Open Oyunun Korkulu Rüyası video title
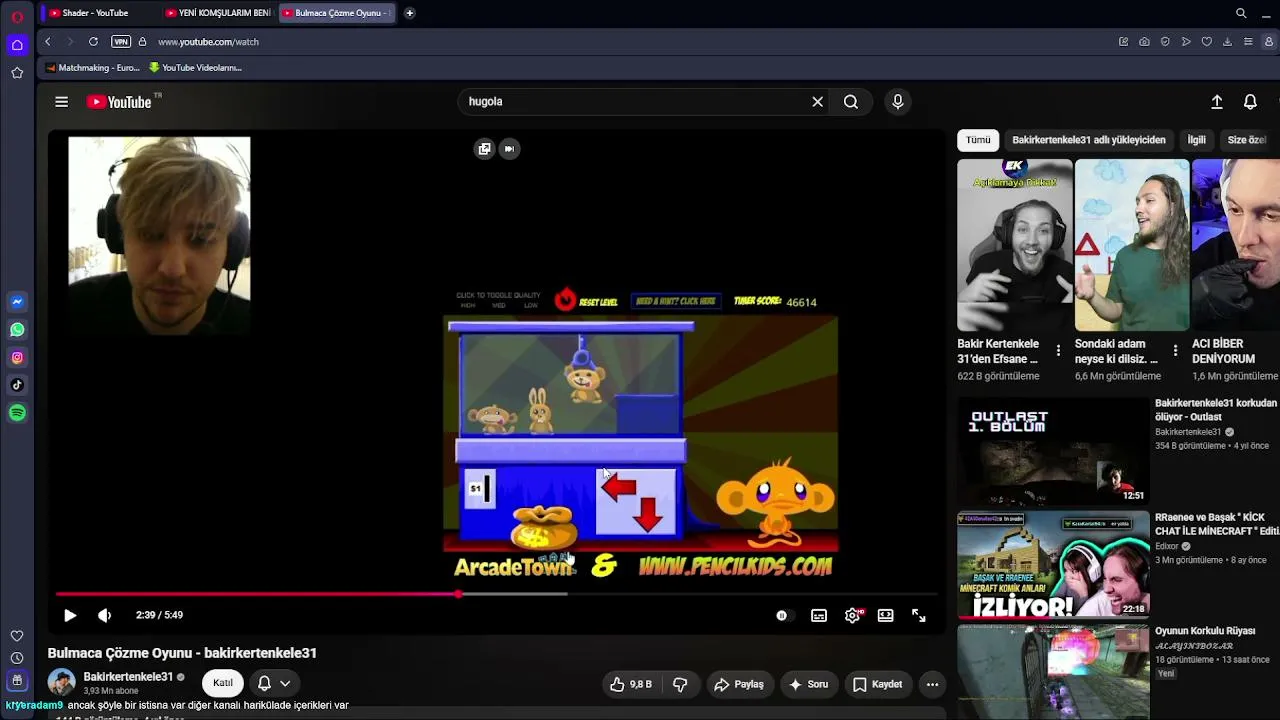This screenshot has width=1280, height=720. [x=1205, y=631]
